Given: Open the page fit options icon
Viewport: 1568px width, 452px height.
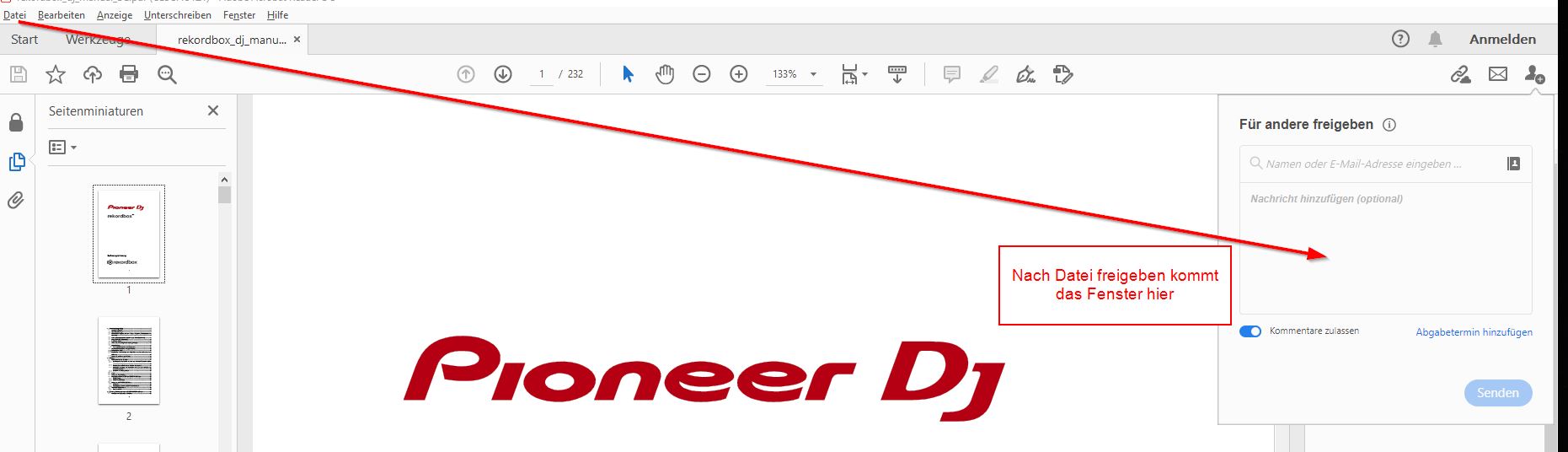Looking at the screenshot, I should [854, 74].
